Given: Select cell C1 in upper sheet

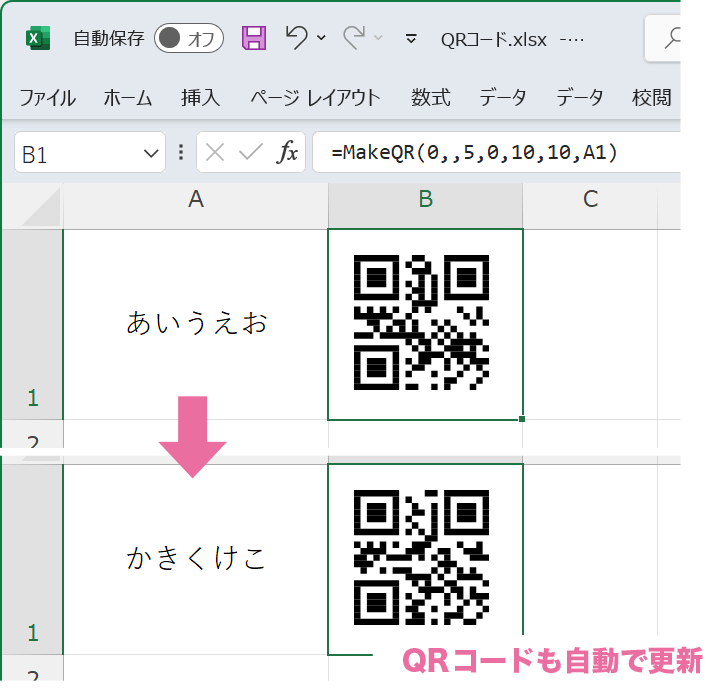Looking at the screenshot, I should coord(590,325).
